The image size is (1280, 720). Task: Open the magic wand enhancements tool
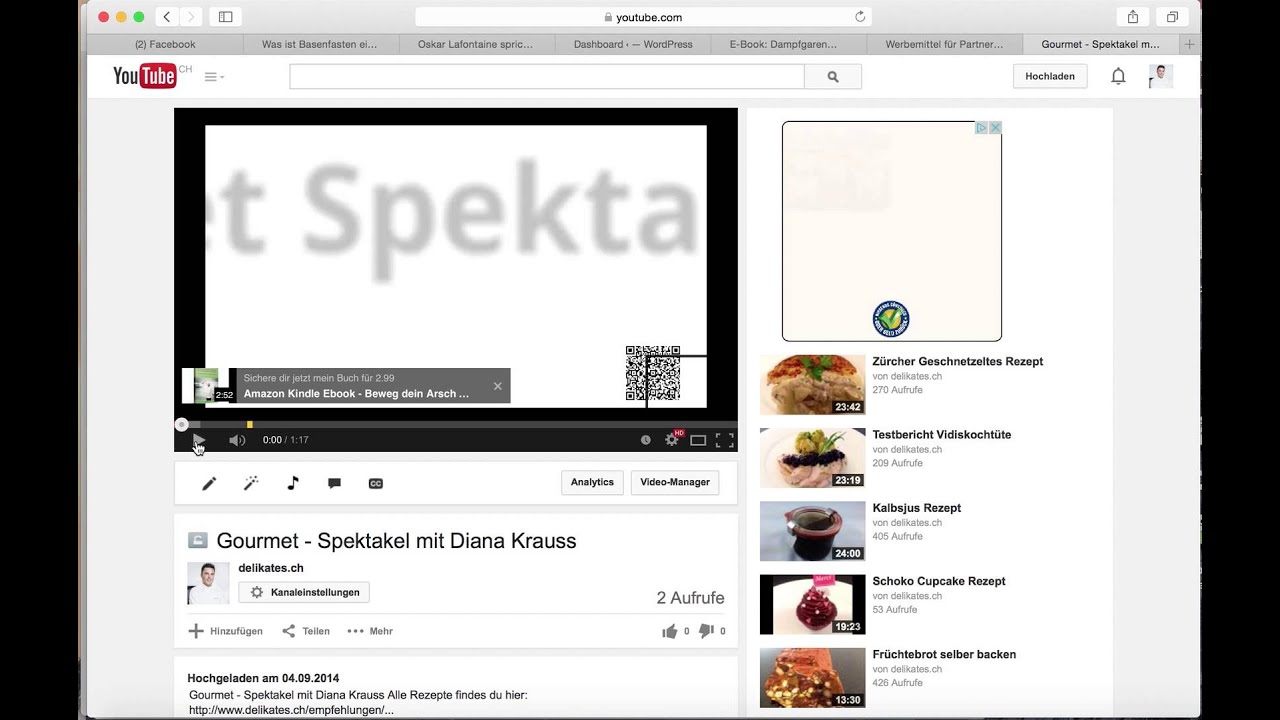tap(251, 483)
